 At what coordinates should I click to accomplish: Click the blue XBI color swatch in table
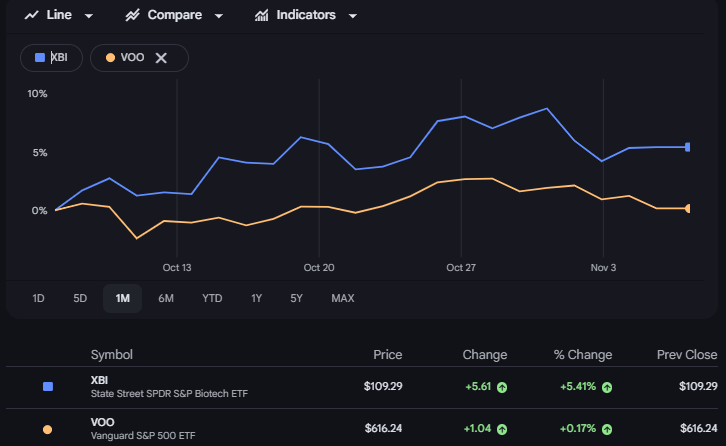click(x=47, y=386)
